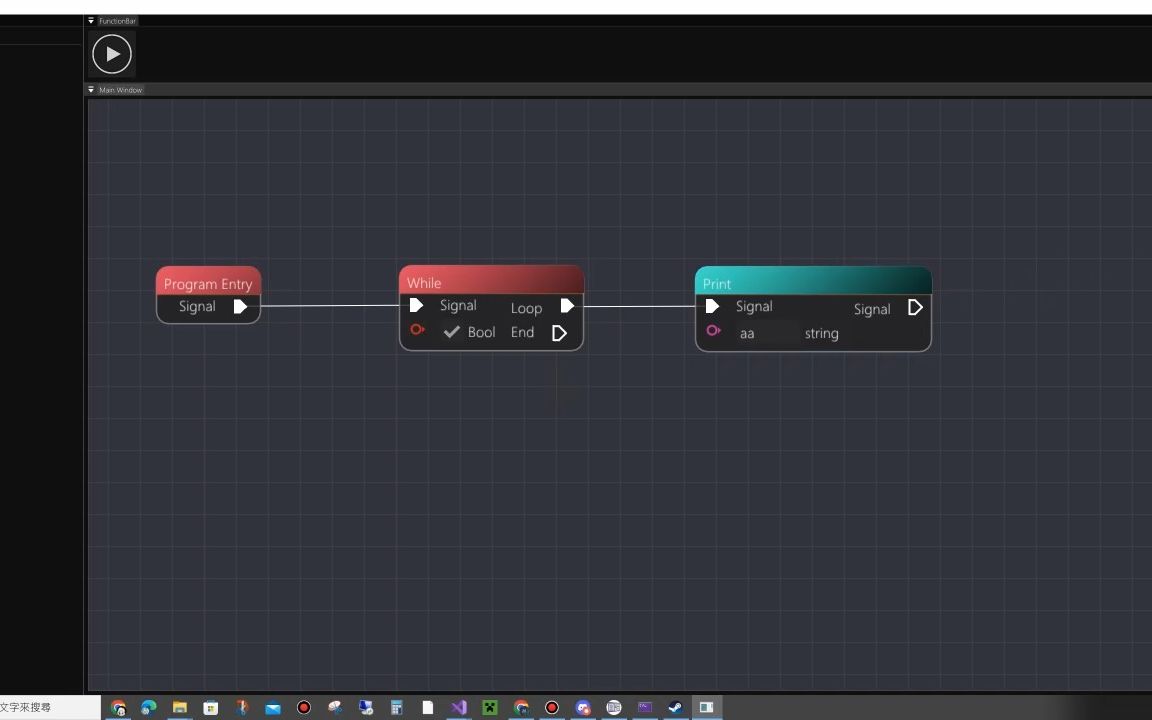This screenshot has width=1152, height=720.
Task: Toggle the Bool checkbox on While node
Action: [452, 332]
